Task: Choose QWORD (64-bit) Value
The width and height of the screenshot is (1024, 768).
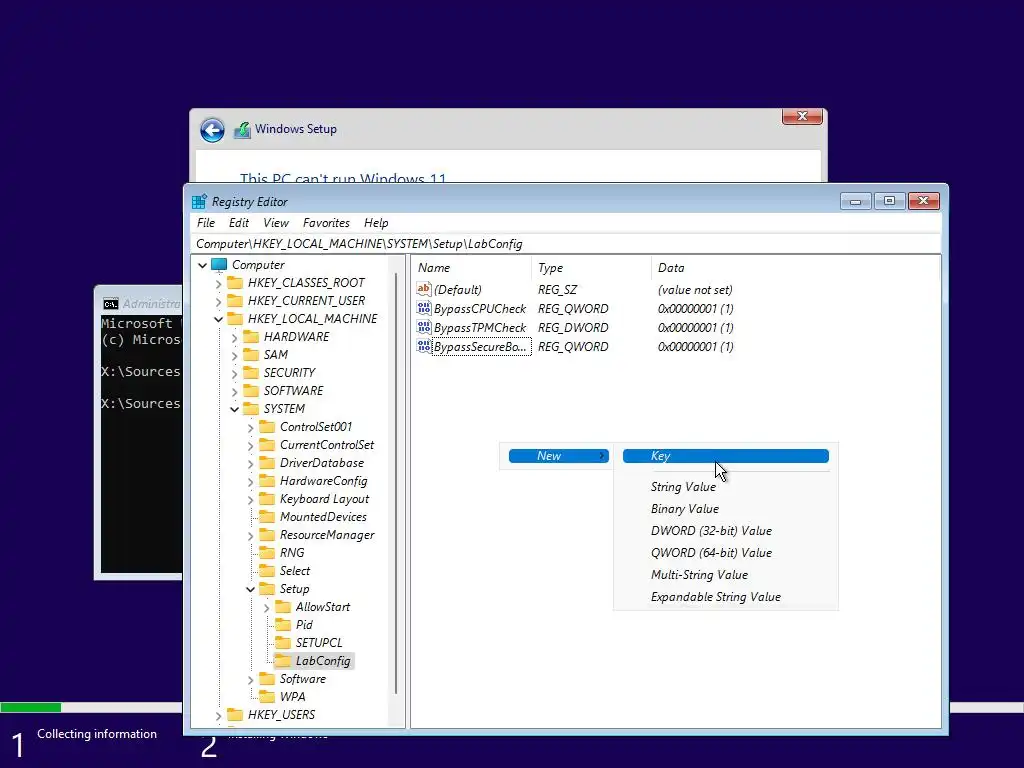Action: (x=726, y=552)
